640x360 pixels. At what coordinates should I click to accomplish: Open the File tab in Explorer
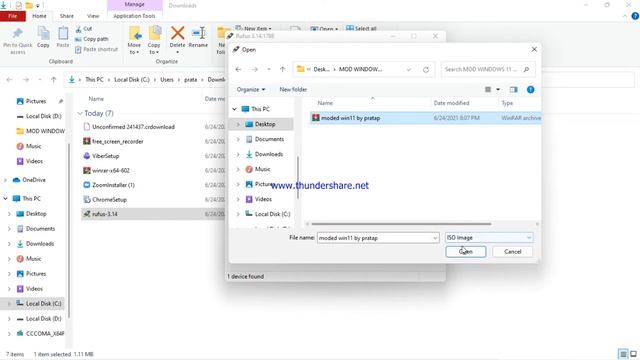pyautogui.click(x=13, y=16)
